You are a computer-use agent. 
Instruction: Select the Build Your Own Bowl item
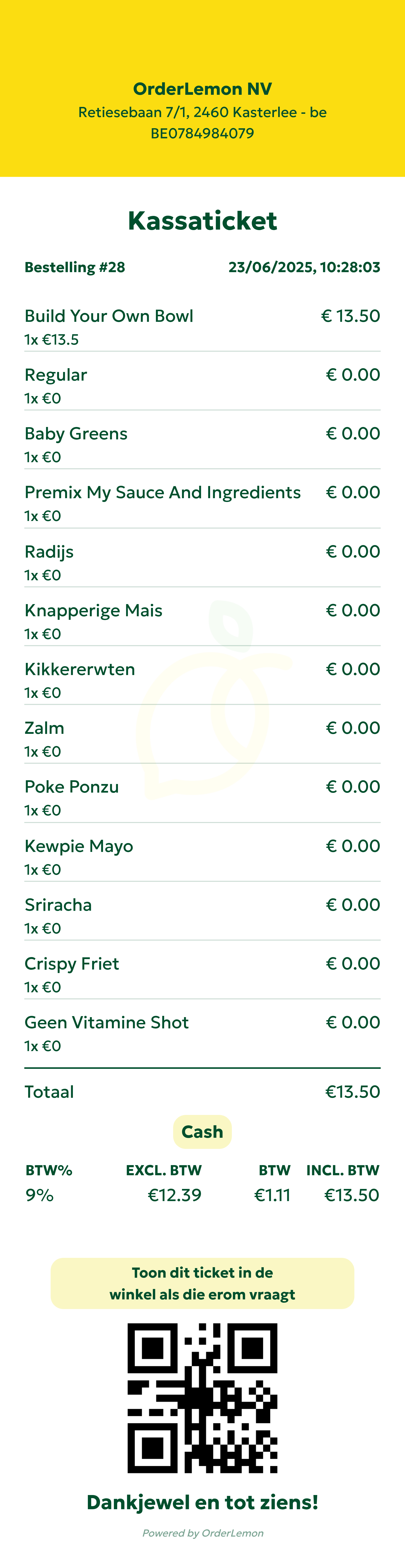(109, 316)
